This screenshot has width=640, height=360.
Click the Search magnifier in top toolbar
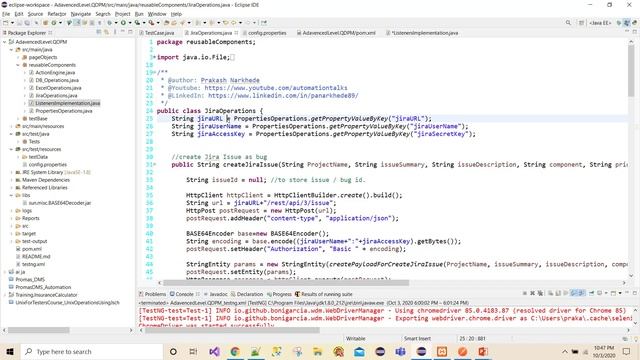click(x=568, y=23)
